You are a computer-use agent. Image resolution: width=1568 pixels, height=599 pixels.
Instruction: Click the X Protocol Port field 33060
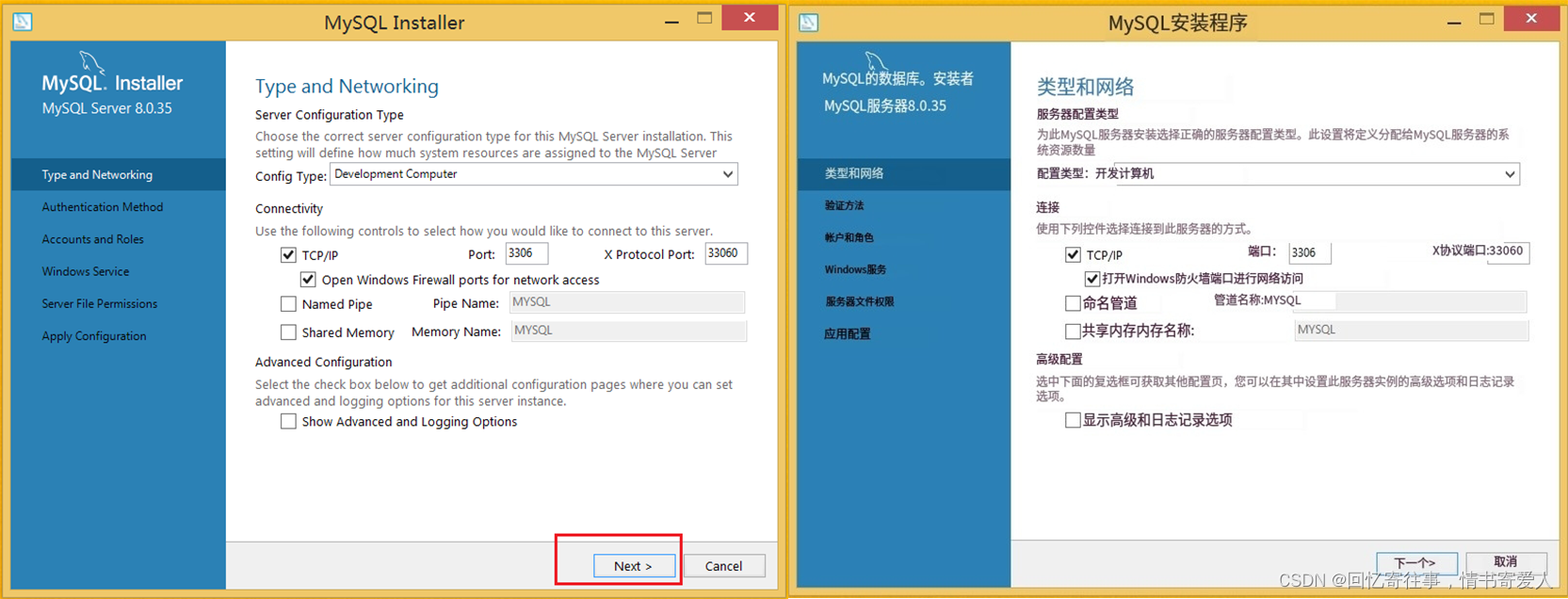(x=726, y=253)
